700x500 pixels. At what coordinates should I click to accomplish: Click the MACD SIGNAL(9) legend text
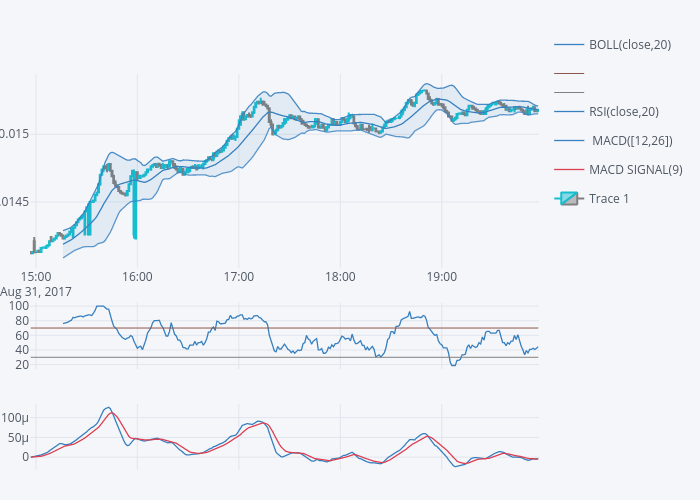(x=636, y=169)
